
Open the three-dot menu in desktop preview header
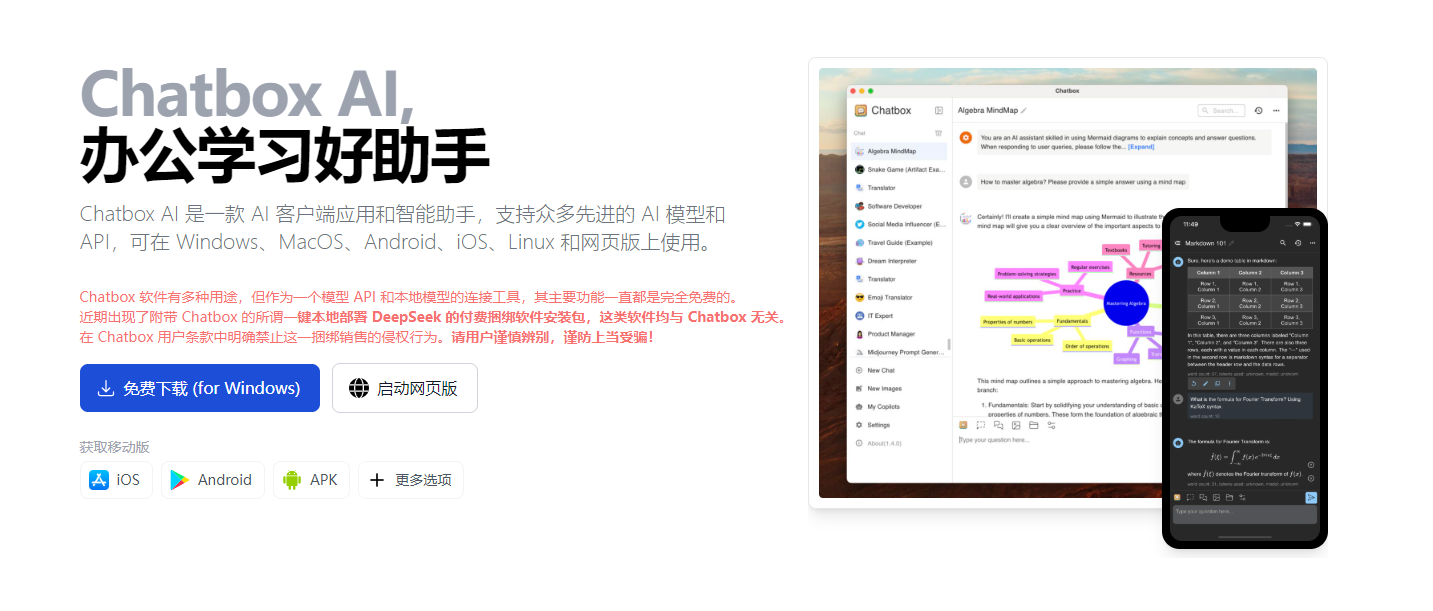pos(1275,110)
